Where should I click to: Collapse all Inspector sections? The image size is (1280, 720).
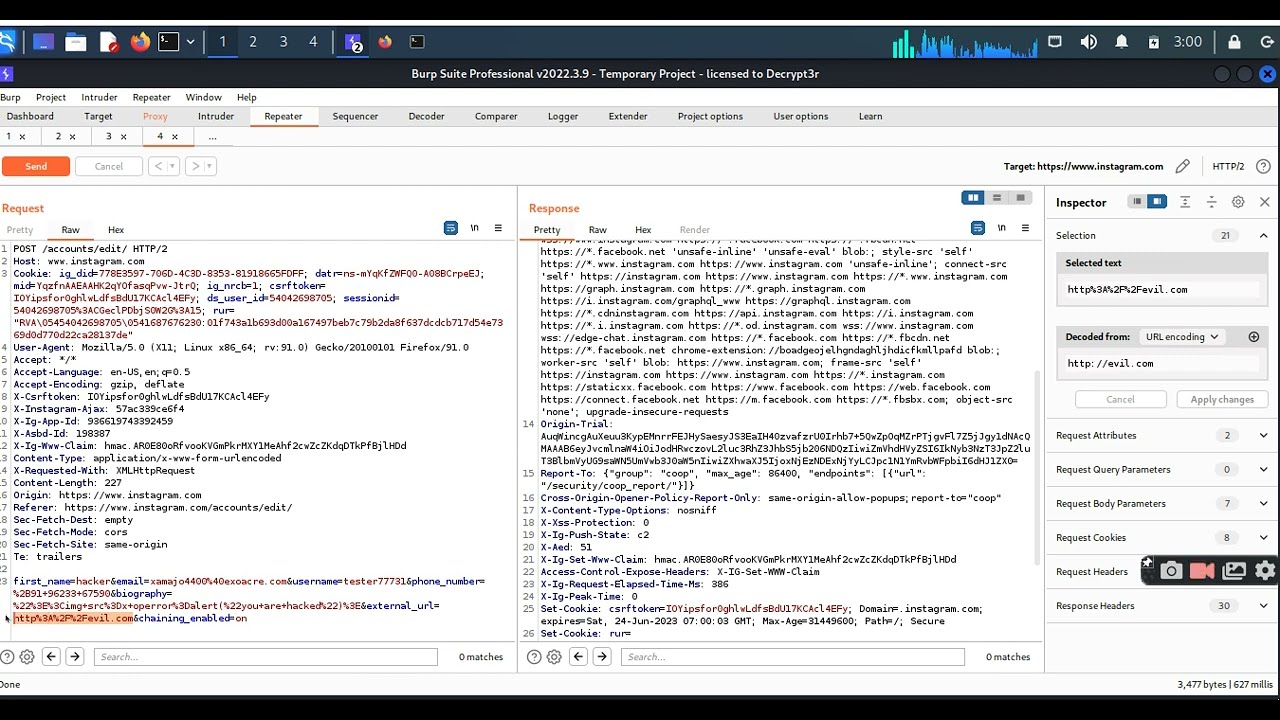(x=1211, y=202)
